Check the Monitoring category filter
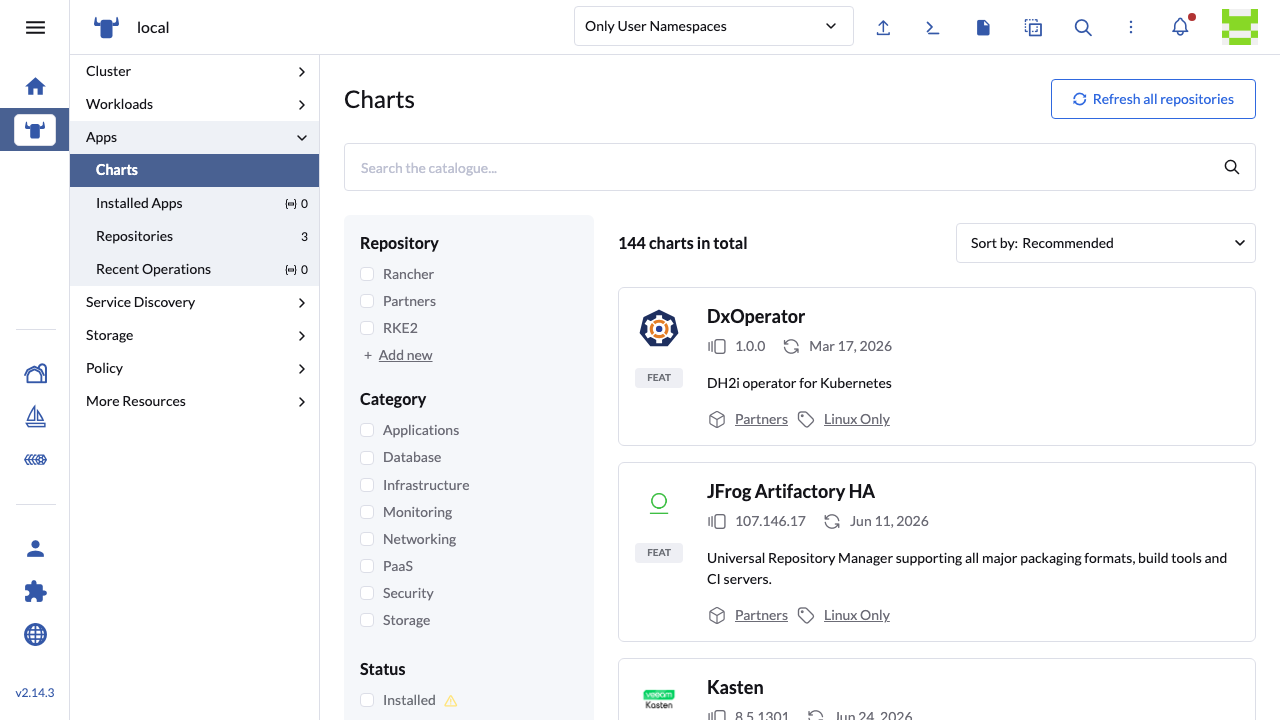Image resolution: width=1280 pixels, height=720 pixels. coord(367,512)
